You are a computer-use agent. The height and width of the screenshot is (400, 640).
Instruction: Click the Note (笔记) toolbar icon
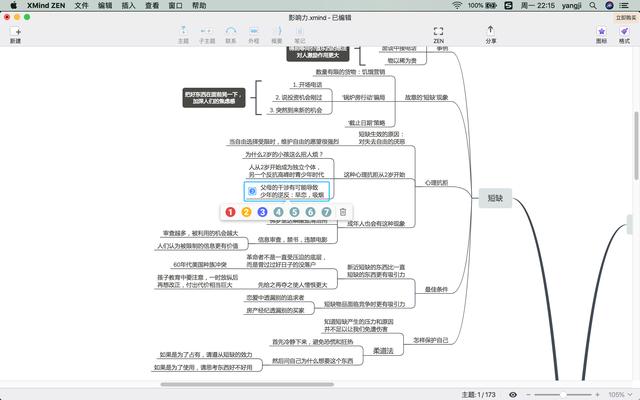click(x=300, y=35)
